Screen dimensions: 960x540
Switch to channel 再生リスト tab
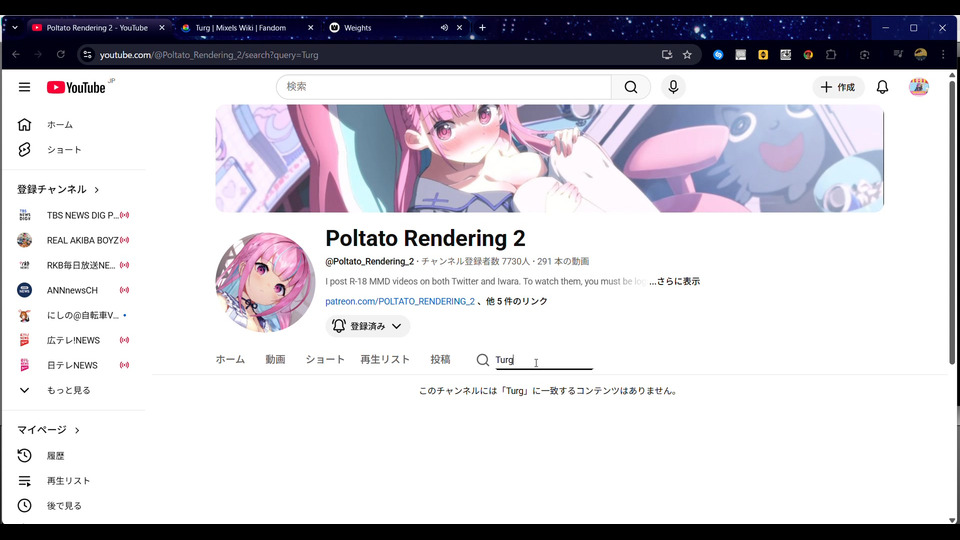coord(385,359)
